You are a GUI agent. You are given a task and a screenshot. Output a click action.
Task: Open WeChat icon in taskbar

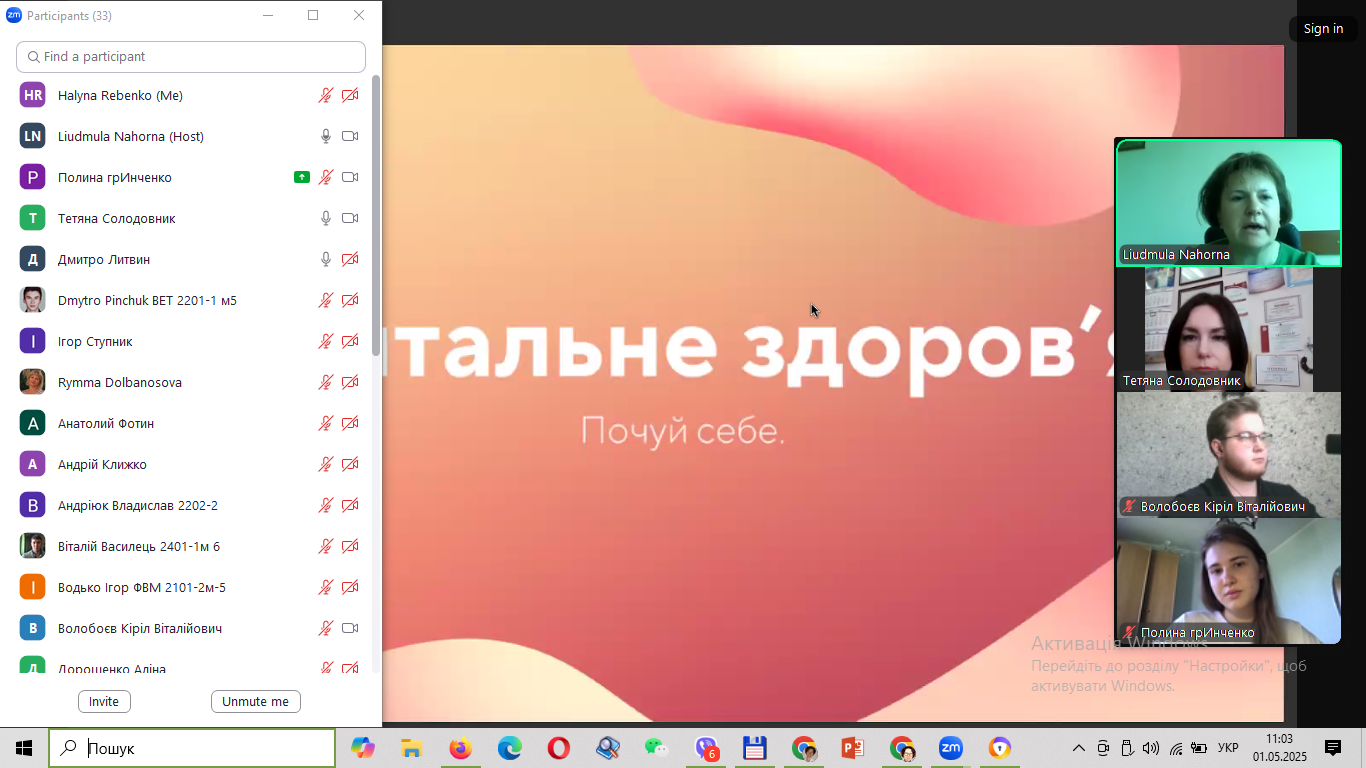pyautogui.click(x=656, y=748)
